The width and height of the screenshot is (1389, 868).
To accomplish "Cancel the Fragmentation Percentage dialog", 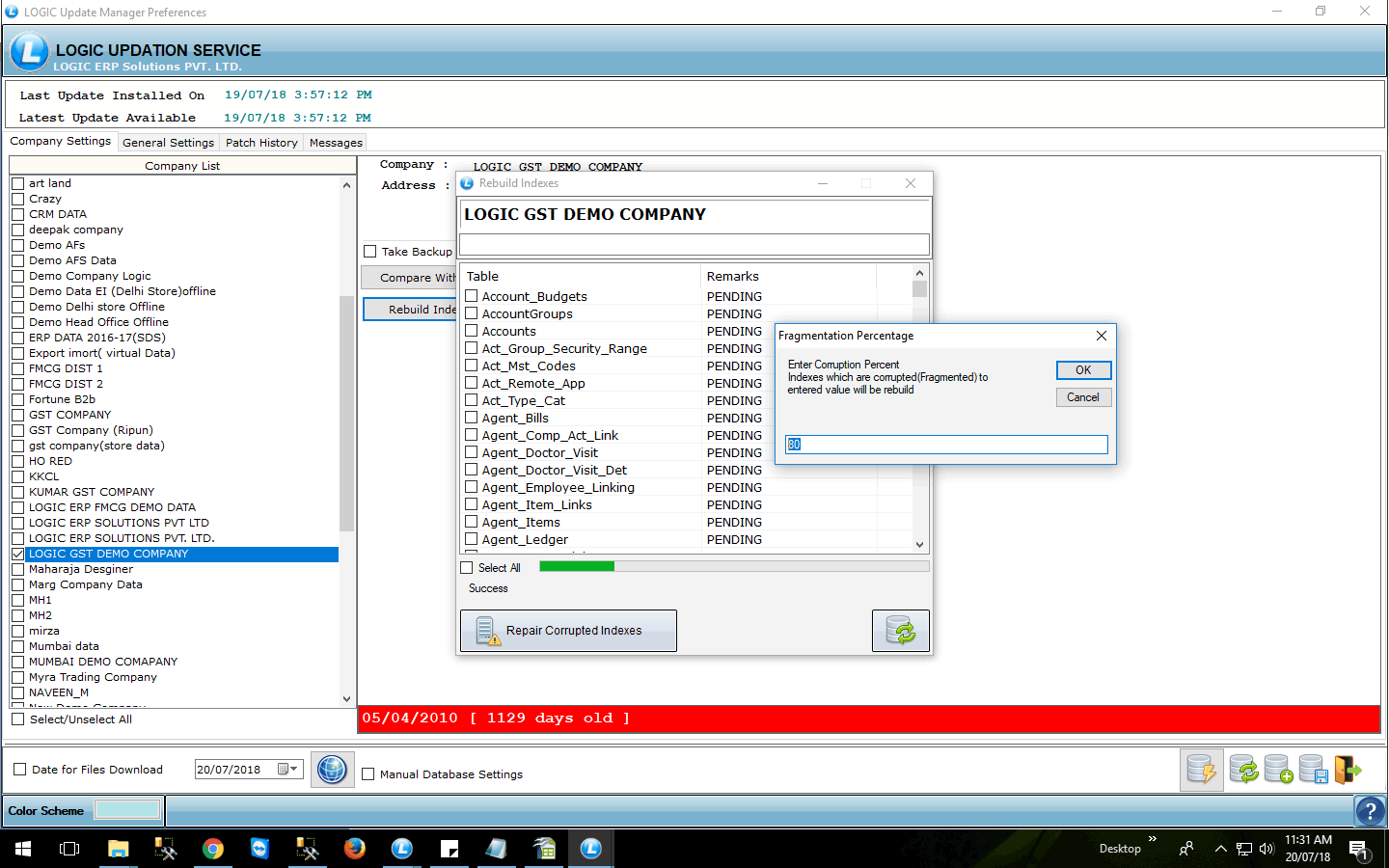I will tap(1083, 397).
